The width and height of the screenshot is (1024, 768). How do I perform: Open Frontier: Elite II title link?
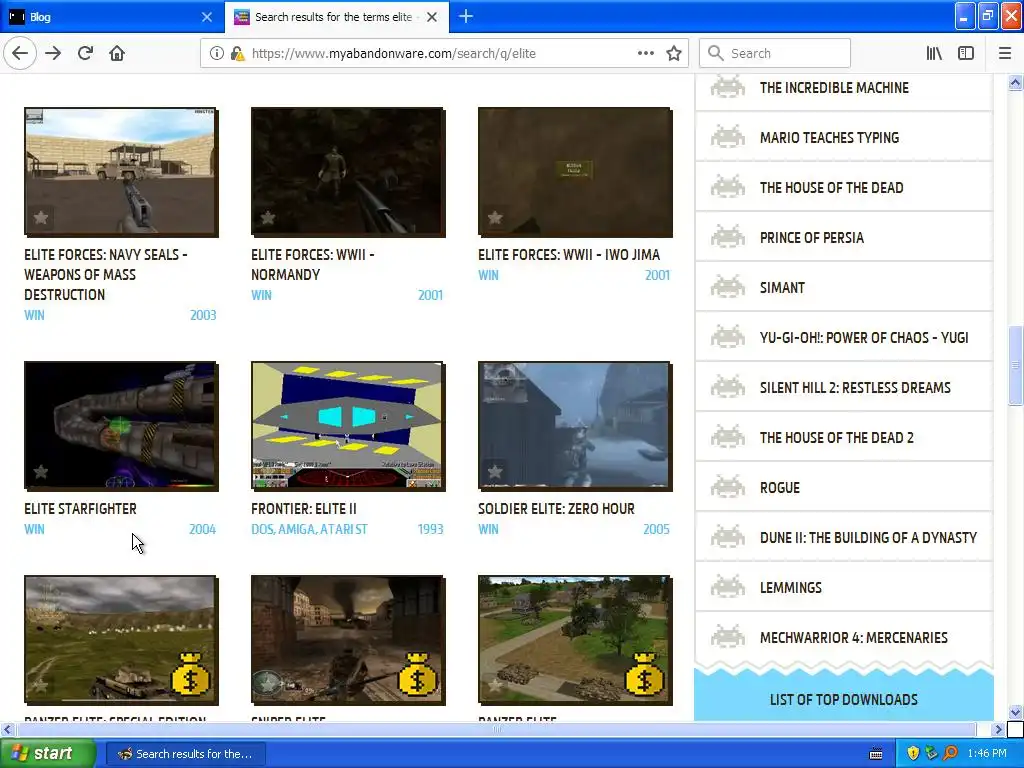(304, 509)
